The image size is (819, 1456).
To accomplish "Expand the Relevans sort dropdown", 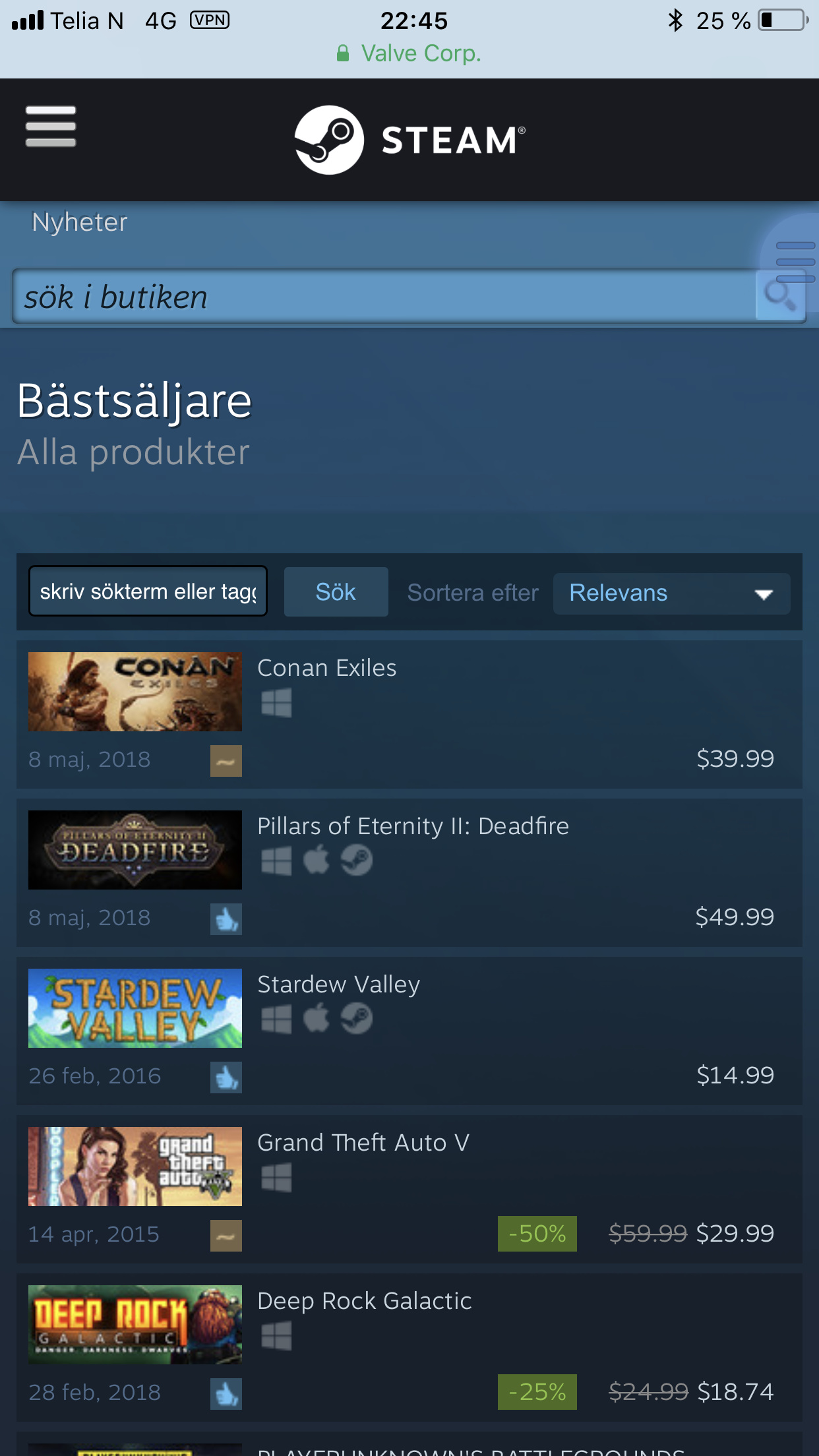I will (671, 593).
